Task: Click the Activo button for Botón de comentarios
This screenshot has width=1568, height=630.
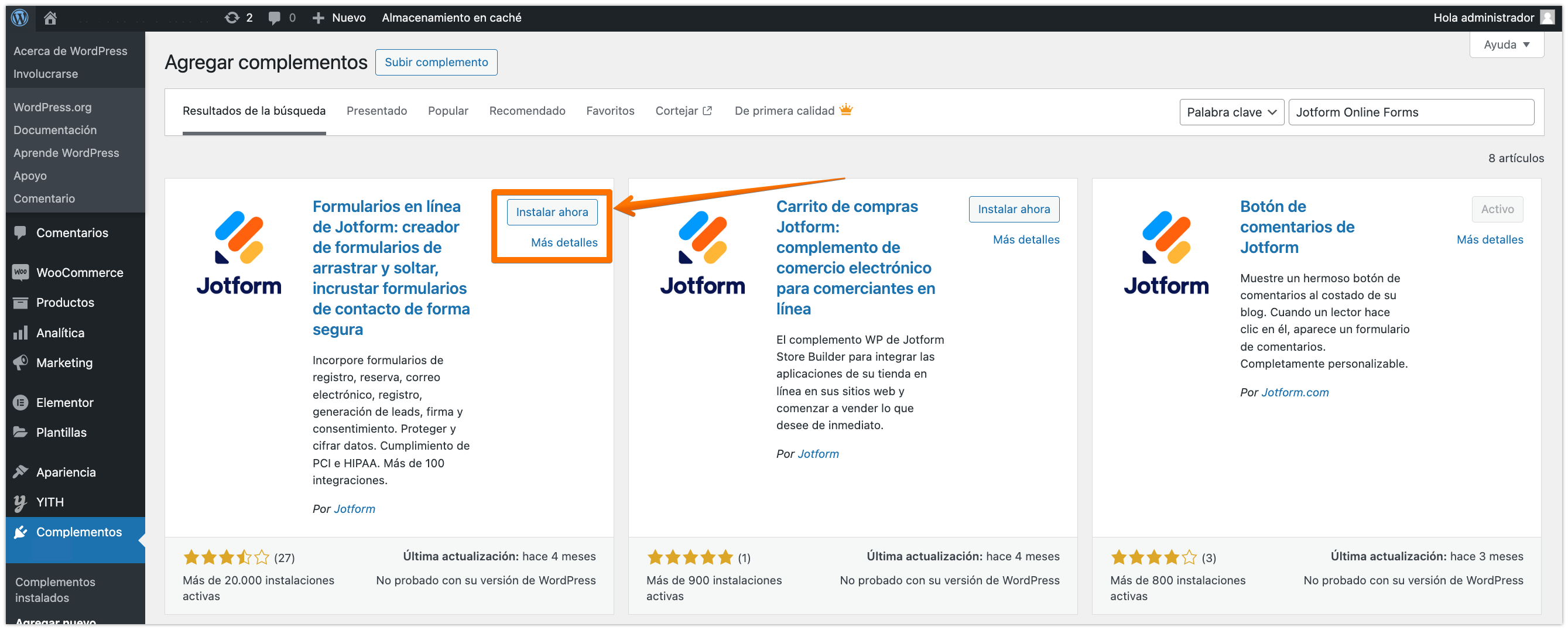Action: (1497, 209)
